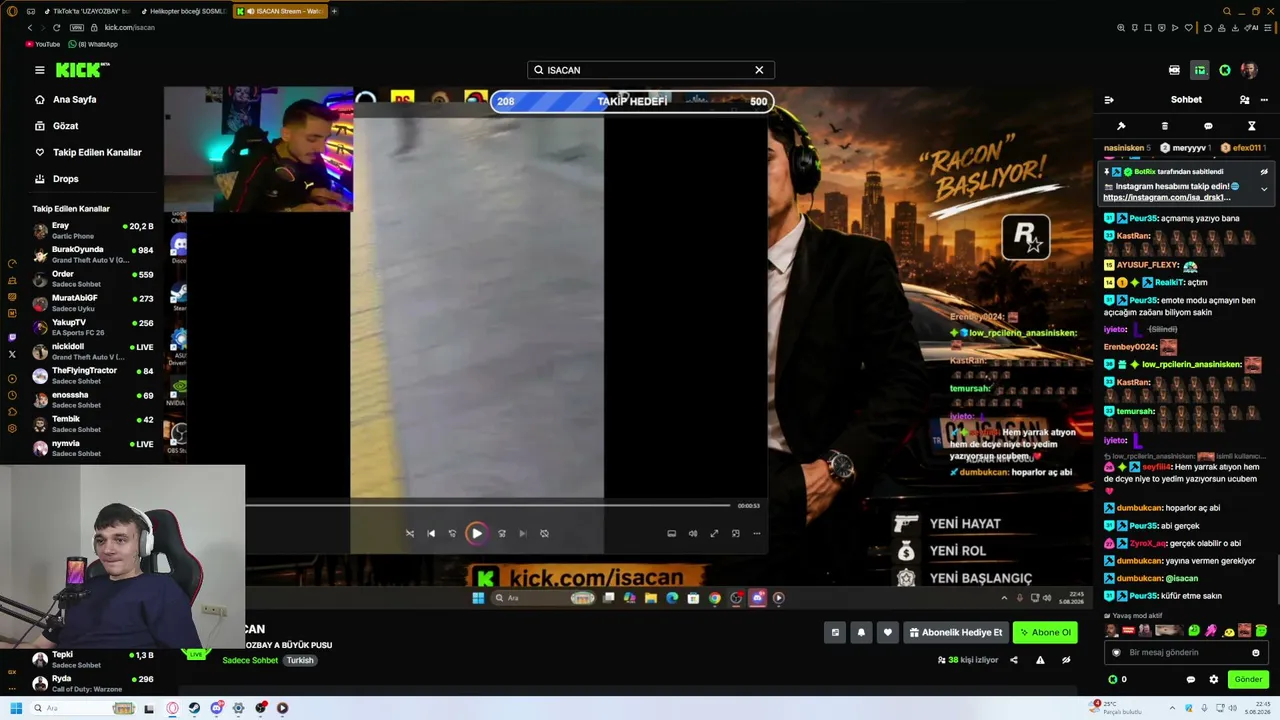
Task: Go to Kick home via the logo
Action: click(82, 70)
